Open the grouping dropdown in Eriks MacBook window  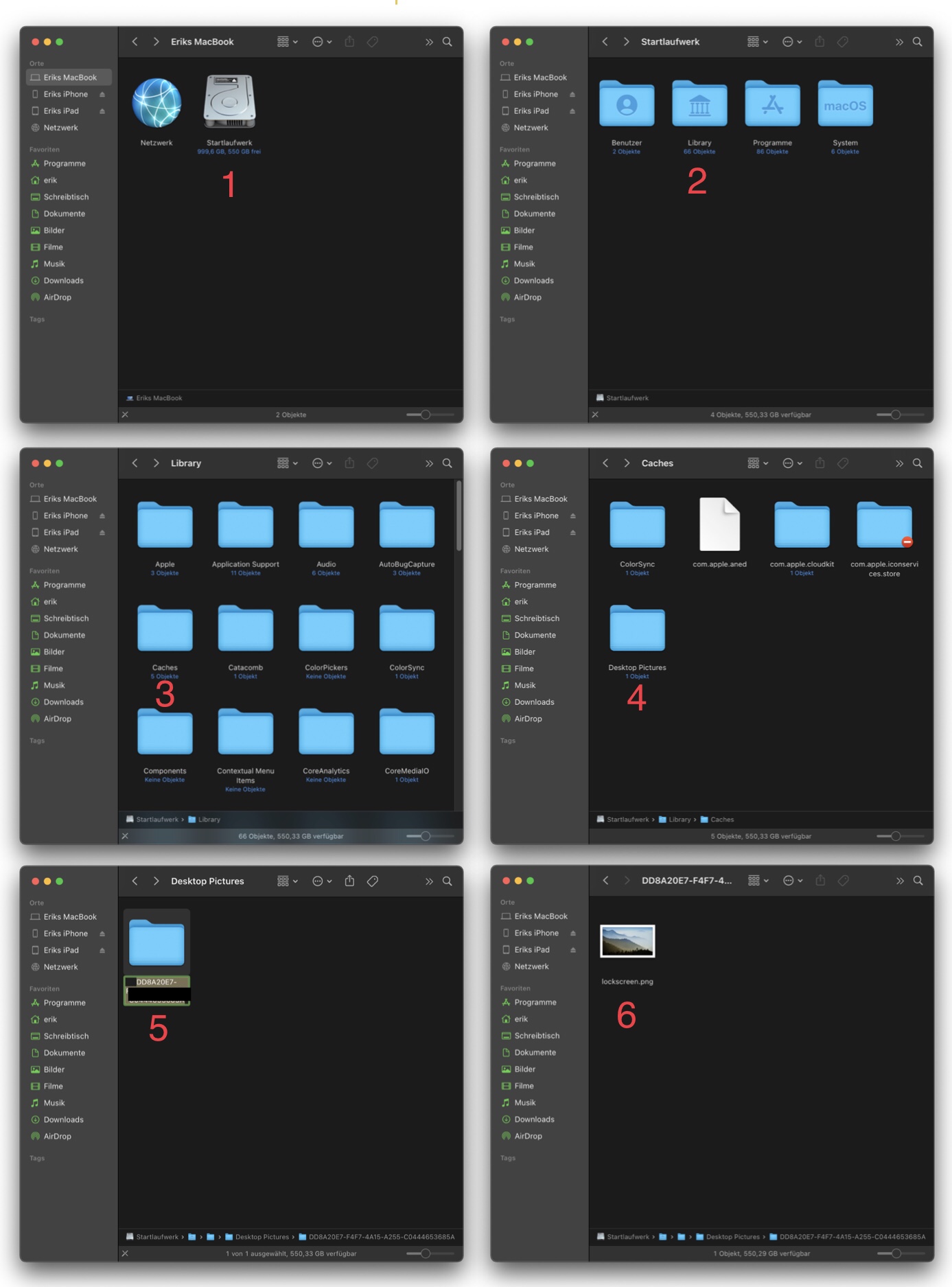[288, 42]
